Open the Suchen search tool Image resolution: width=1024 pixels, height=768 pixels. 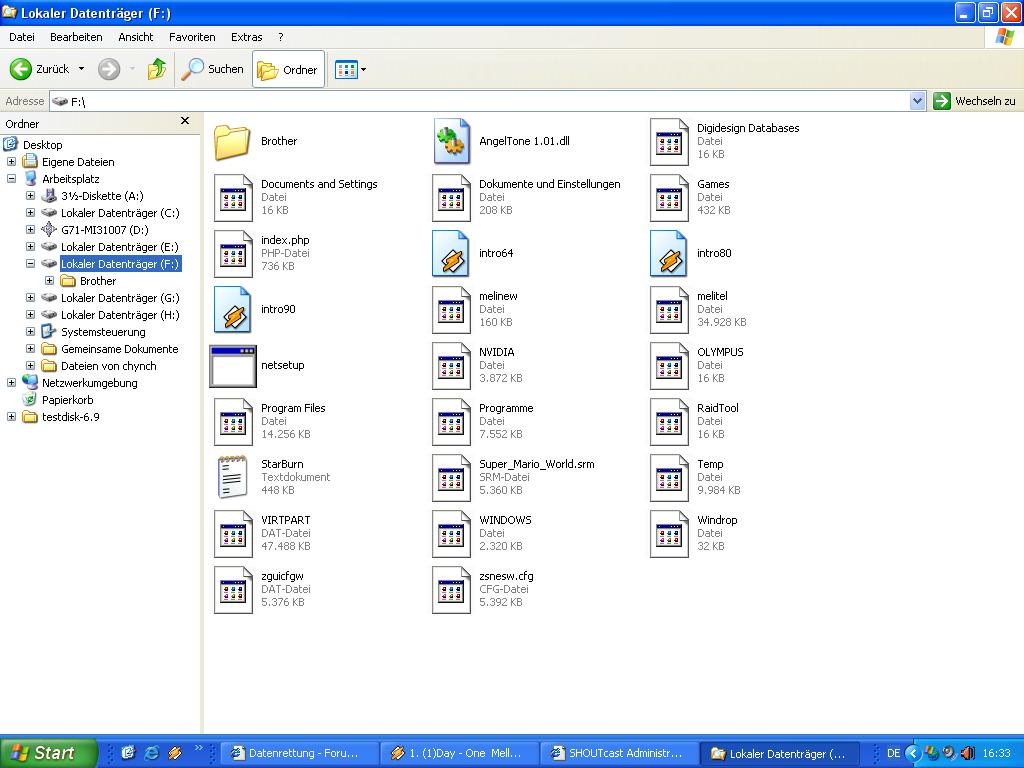[x=212, y=69]
